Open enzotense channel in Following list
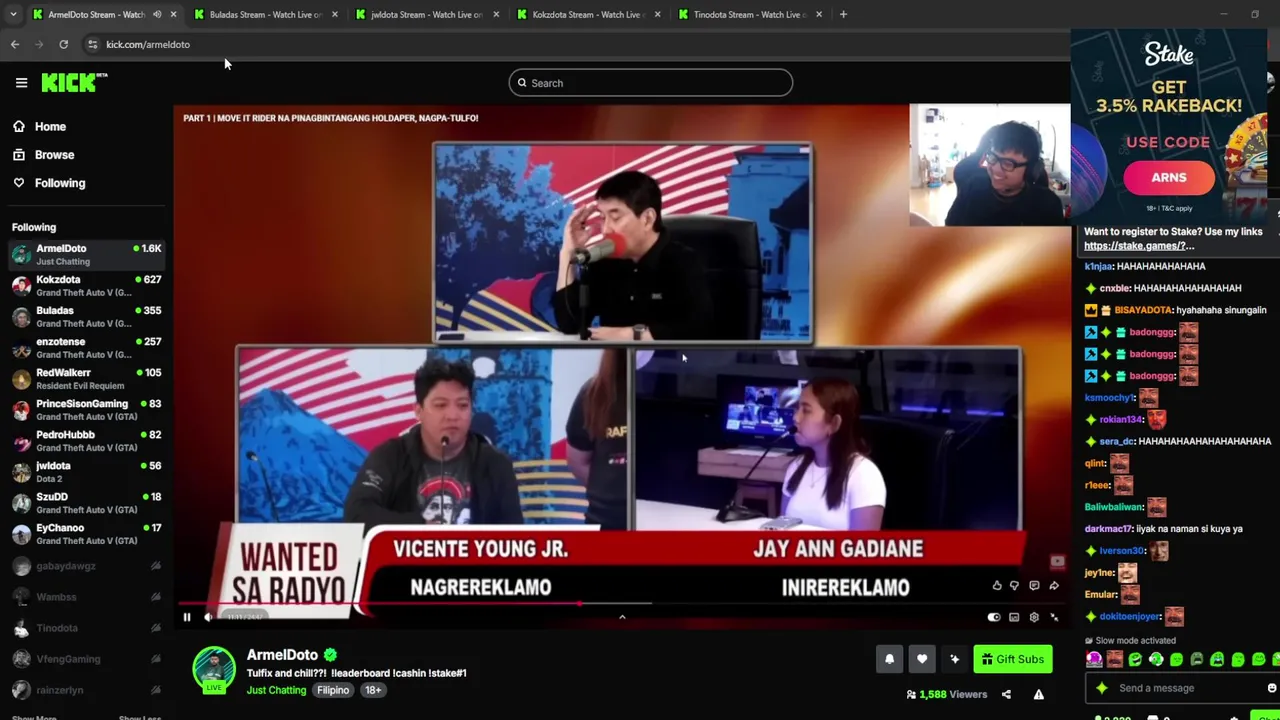 click(x=87, y=348)
